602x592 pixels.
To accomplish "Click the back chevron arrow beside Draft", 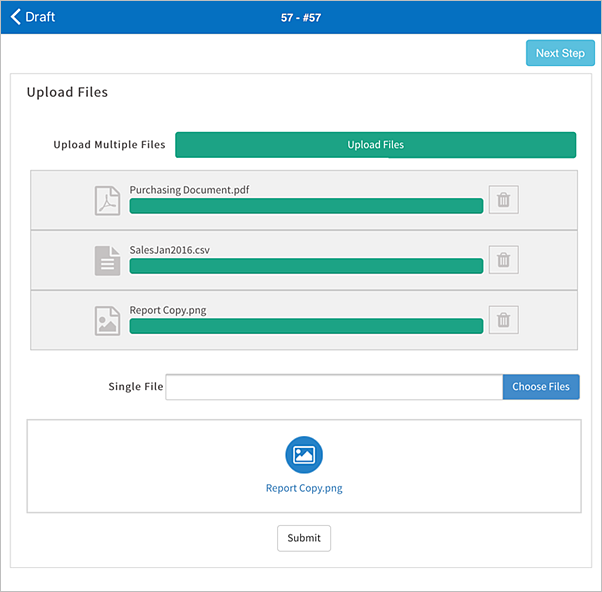I will point(15,17).
